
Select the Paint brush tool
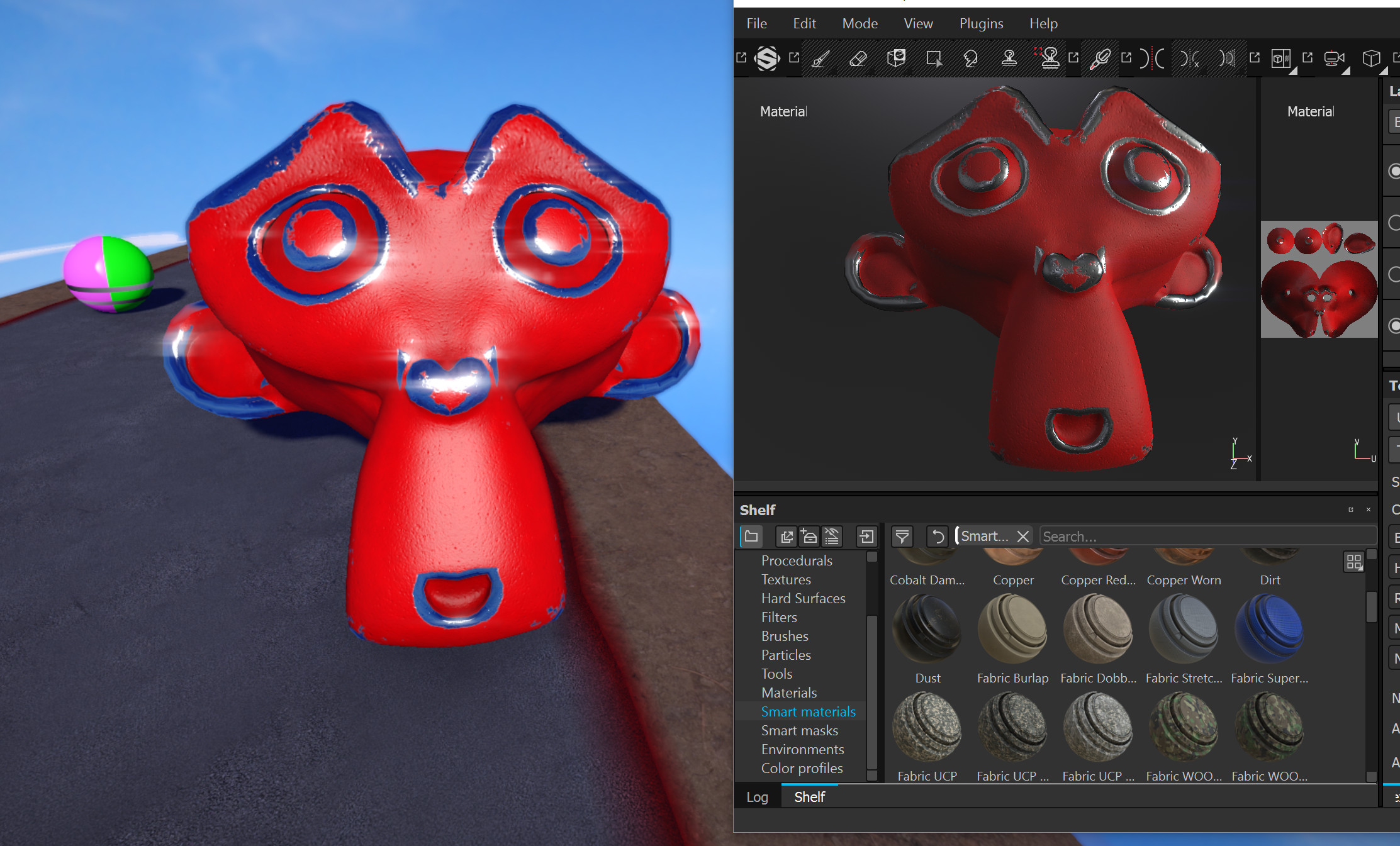click(x=820, y=59)
